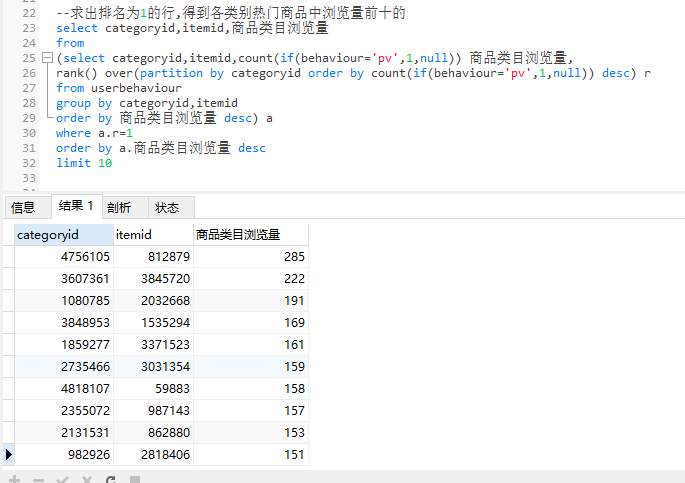Place cursor on 'group by categoryid,itemid' line
The height and width of the screenshot is (483, 685).
pos(147,103)
